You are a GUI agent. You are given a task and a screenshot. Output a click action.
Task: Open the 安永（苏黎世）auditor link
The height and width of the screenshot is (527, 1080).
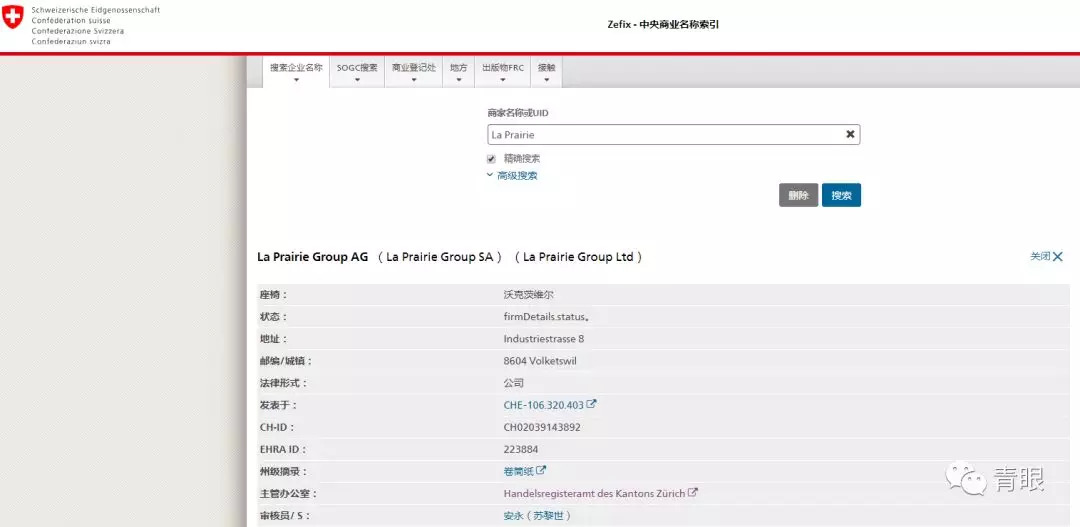pos(537,515)
